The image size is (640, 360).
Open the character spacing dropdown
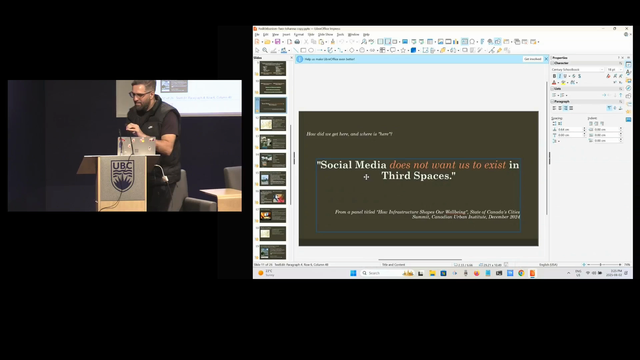point(577,82)
